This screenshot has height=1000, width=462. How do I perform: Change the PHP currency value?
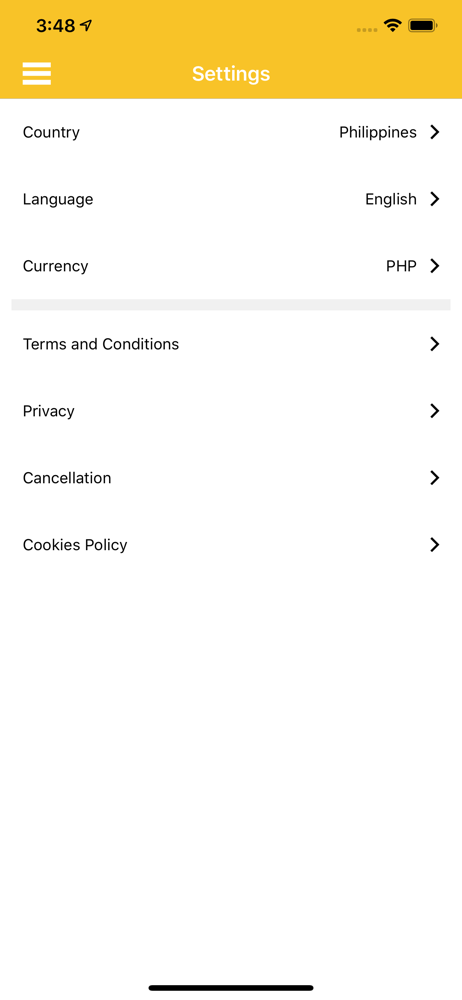point(401,266)
